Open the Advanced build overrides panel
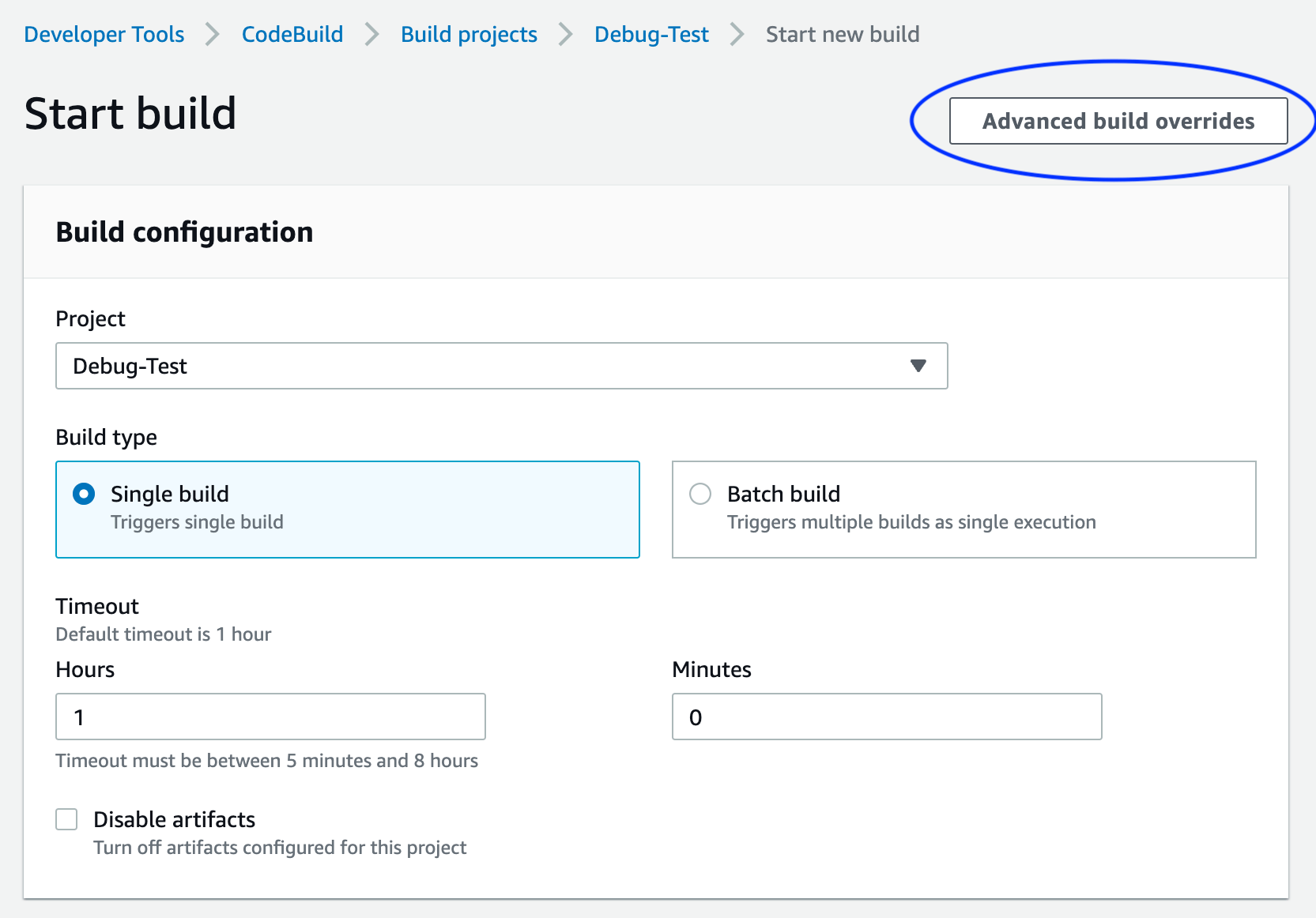The height and width of the screenshot is (918, 1316). coord(1118,120)
